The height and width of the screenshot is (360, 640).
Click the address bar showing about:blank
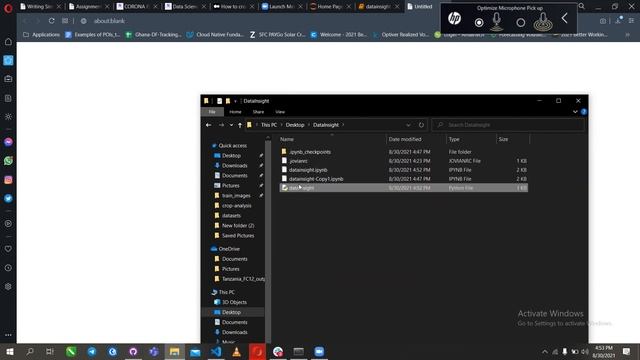[x=109, y=21]
